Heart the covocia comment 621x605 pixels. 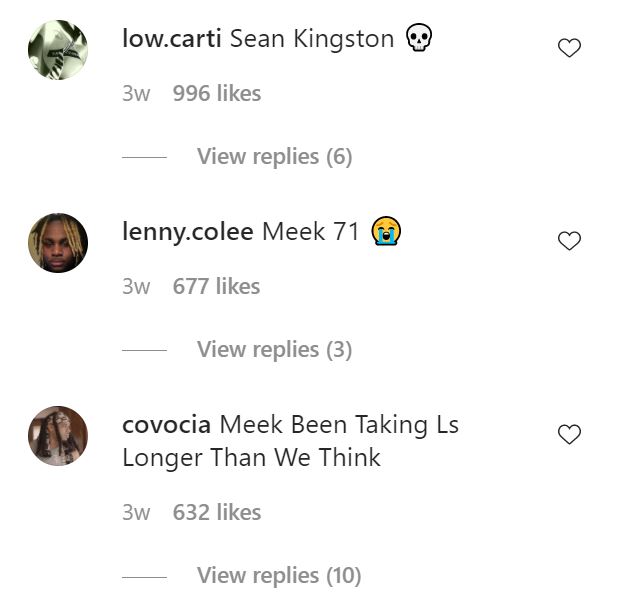pos(569,434)
